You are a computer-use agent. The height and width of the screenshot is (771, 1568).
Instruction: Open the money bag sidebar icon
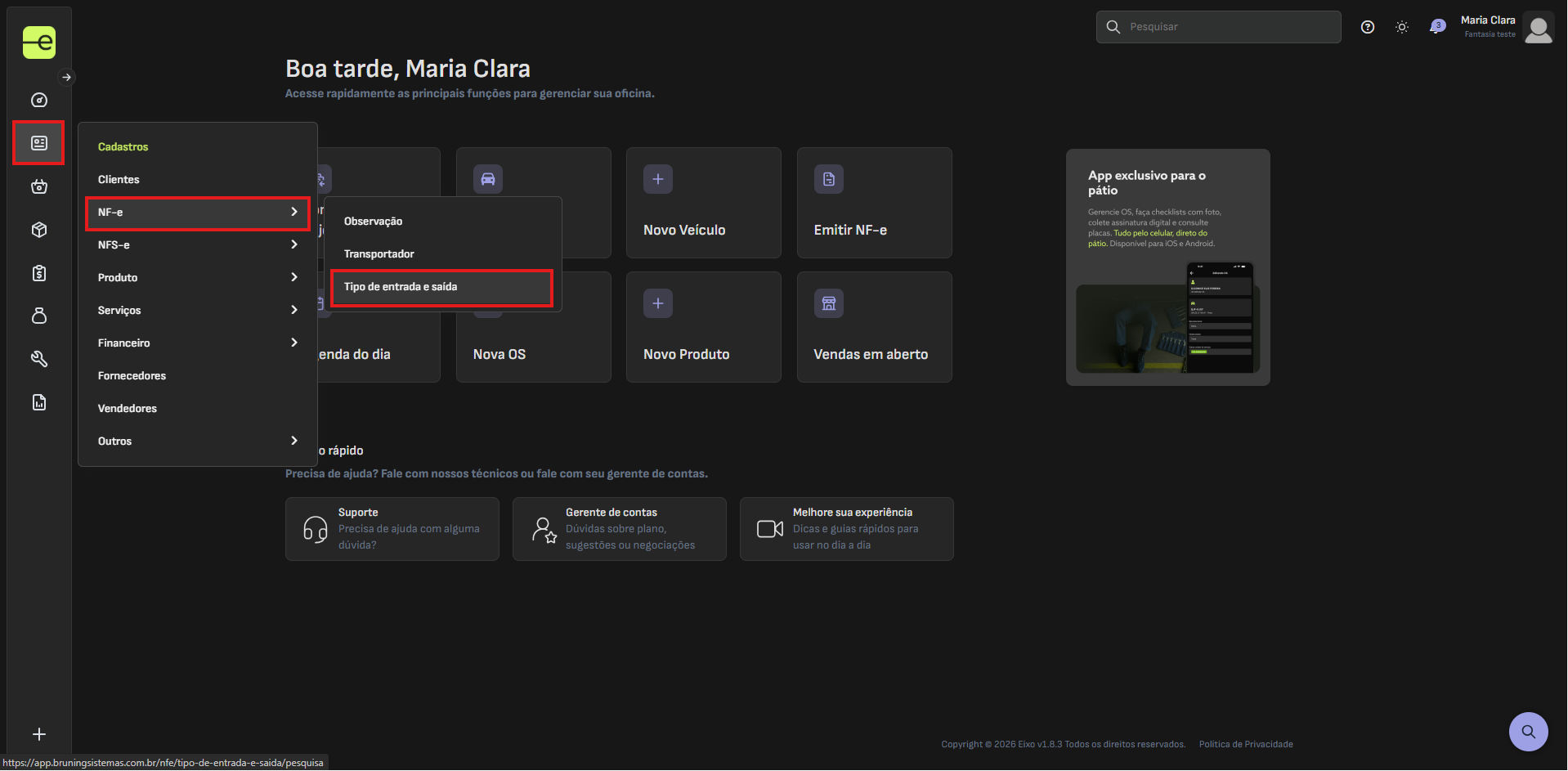coord(39,316)
